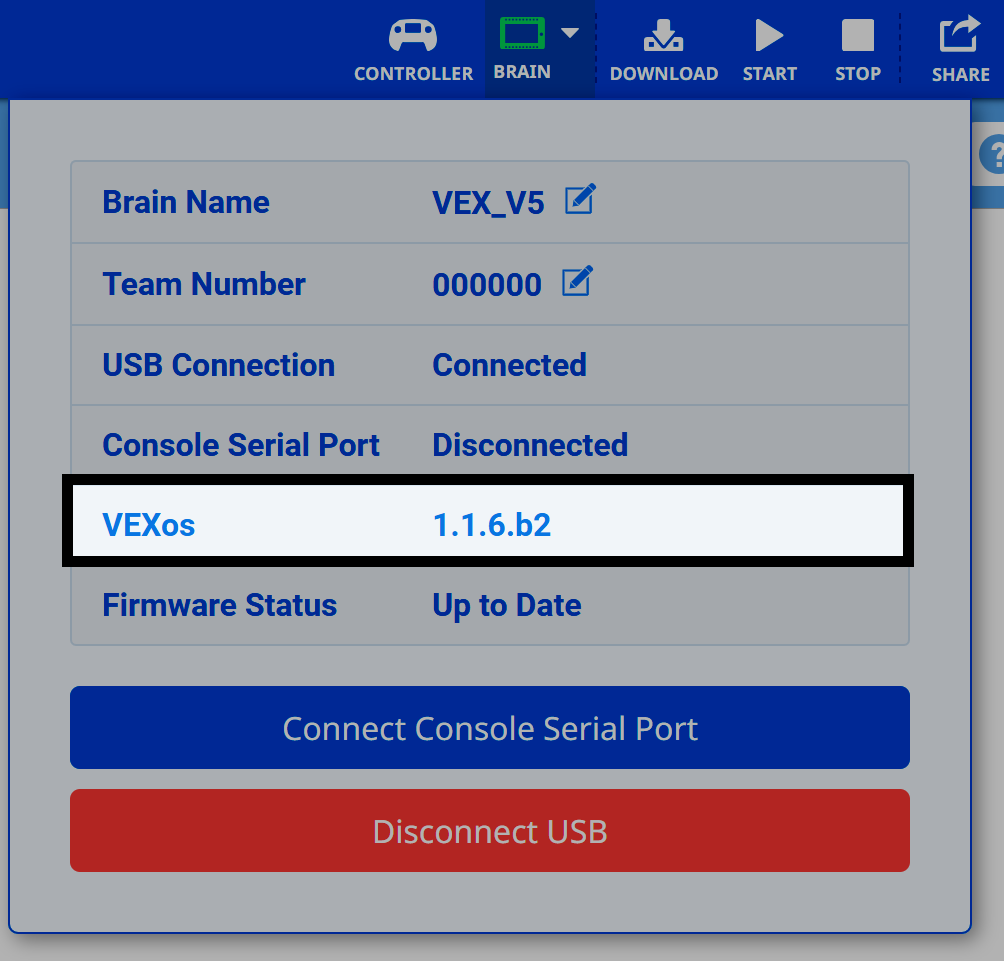Click the Console Serial Port row

click(x=489, y=444)
